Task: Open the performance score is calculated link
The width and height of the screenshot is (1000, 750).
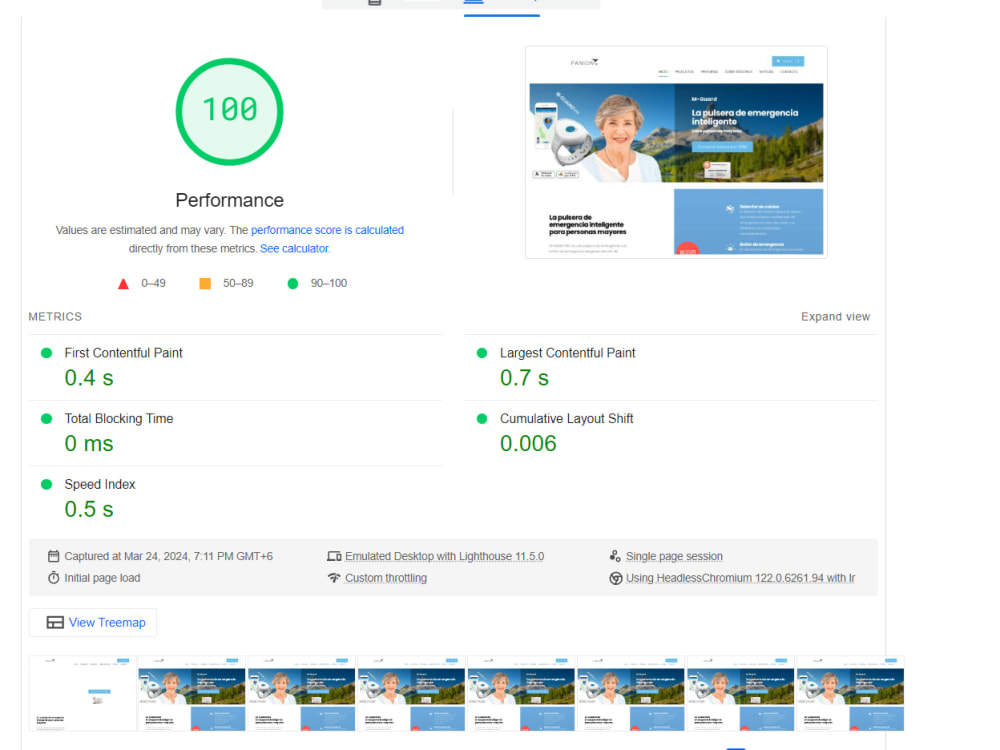Action: pos(330,230)
